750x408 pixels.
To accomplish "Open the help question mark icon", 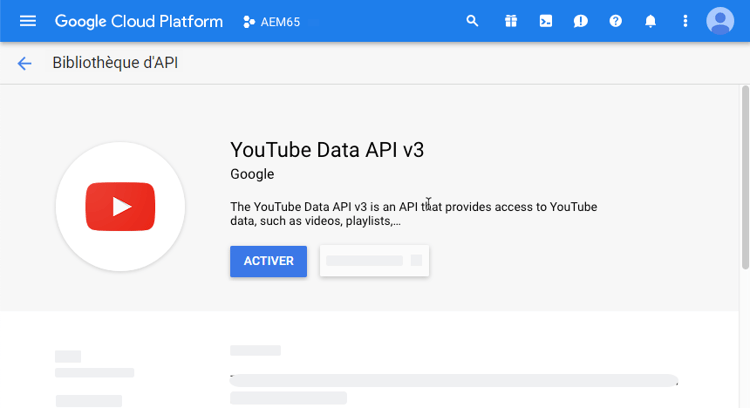I will (x=616, y=21).
